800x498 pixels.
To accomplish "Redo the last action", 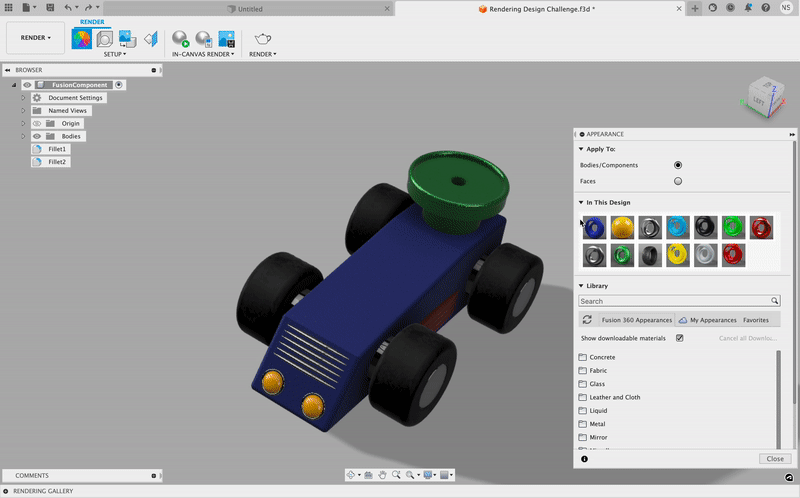I will click(x=88, y=8).
